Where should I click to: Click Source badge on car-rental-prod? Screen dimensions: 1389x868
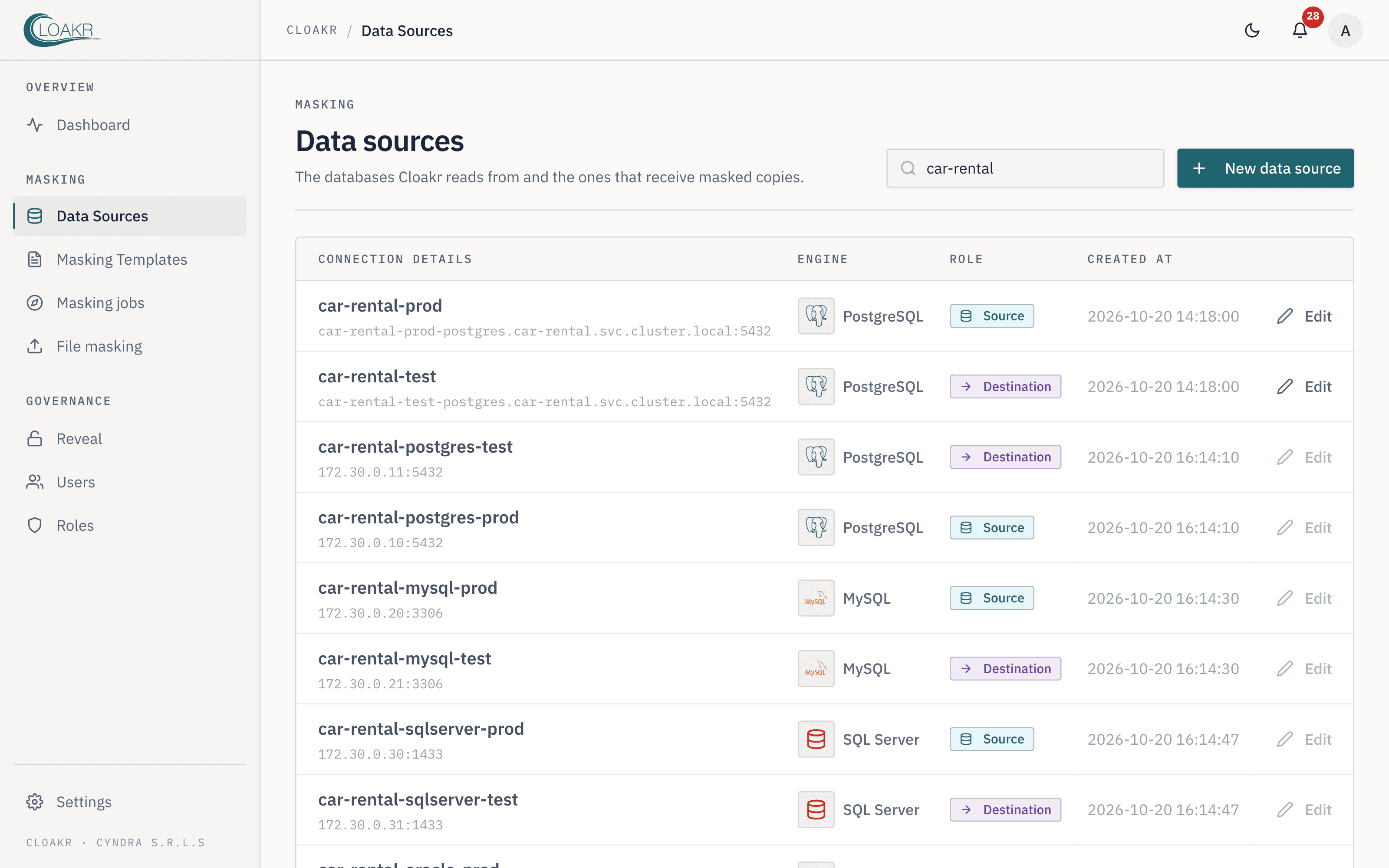click(992, 316)
